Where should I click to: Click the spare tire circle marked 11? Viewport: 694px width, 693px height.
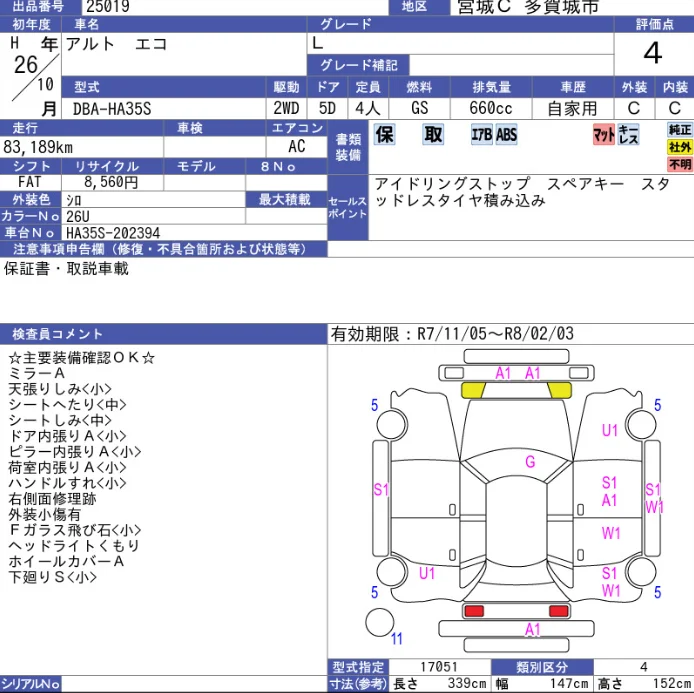click(x=379, y=622)
